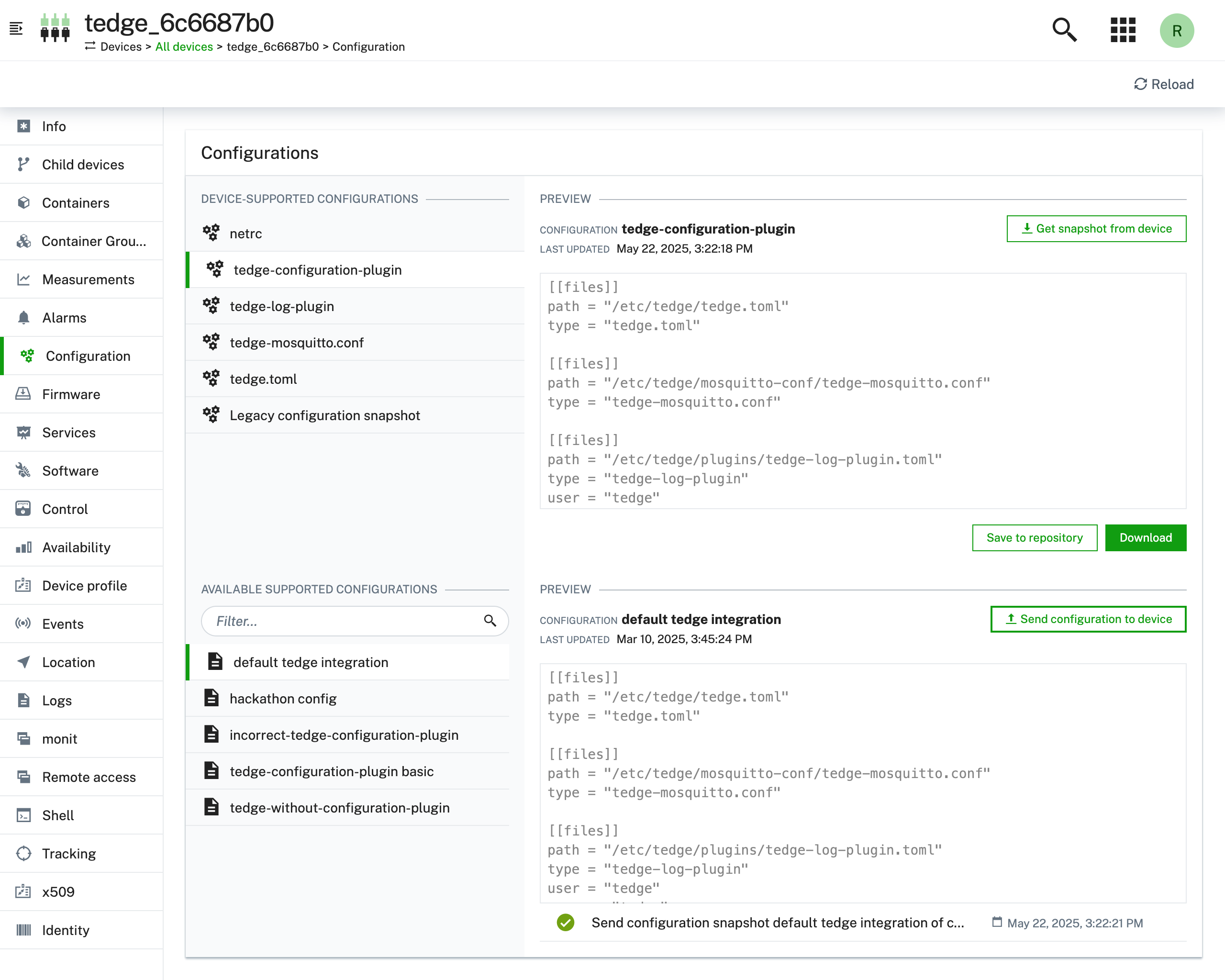Open the Child devices tab
Screen dimensions: 1225x980
pos(83,165)
